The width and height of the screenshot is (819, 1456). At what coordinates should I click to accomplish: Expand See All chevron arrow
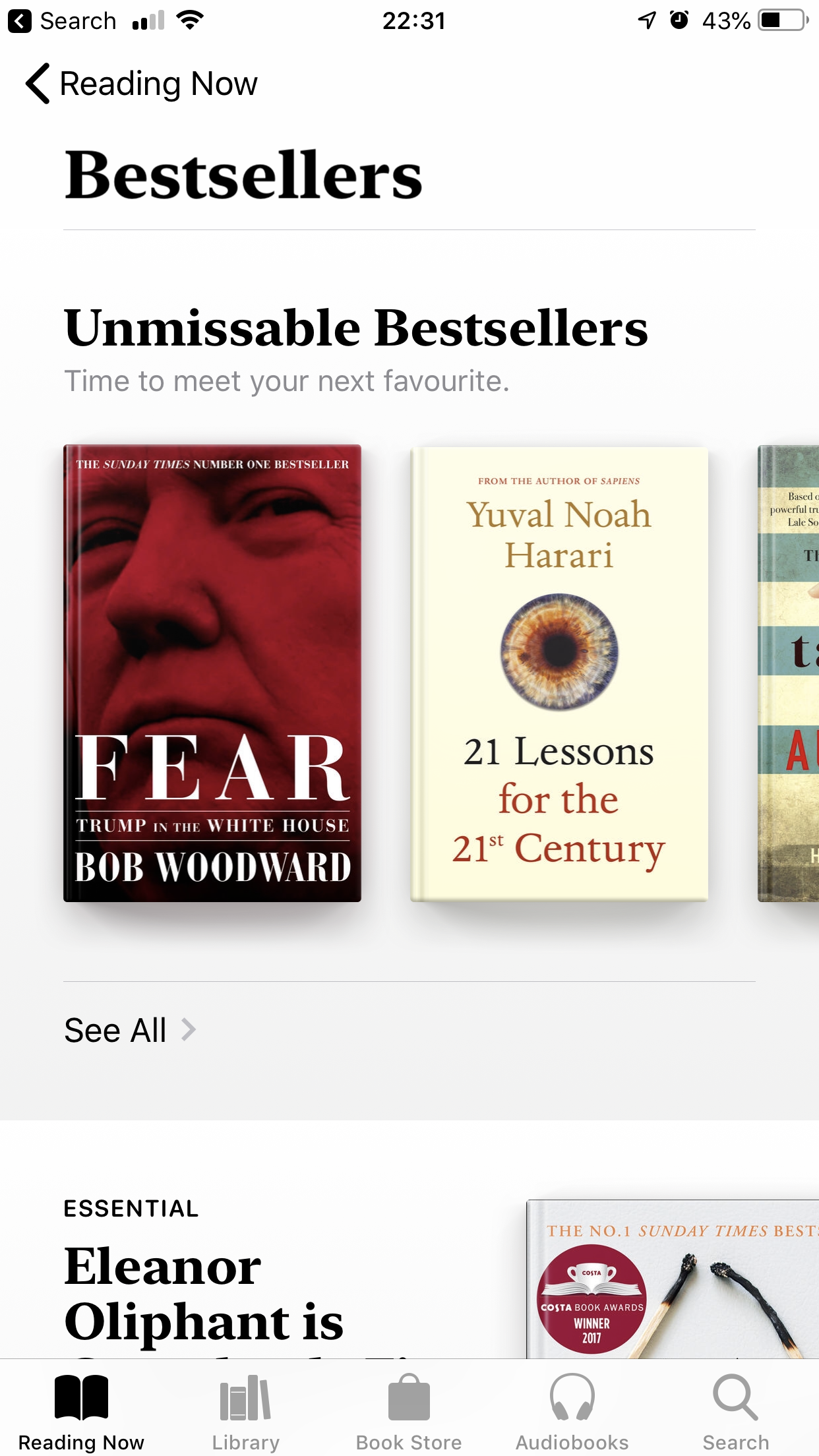[189, 1029]
